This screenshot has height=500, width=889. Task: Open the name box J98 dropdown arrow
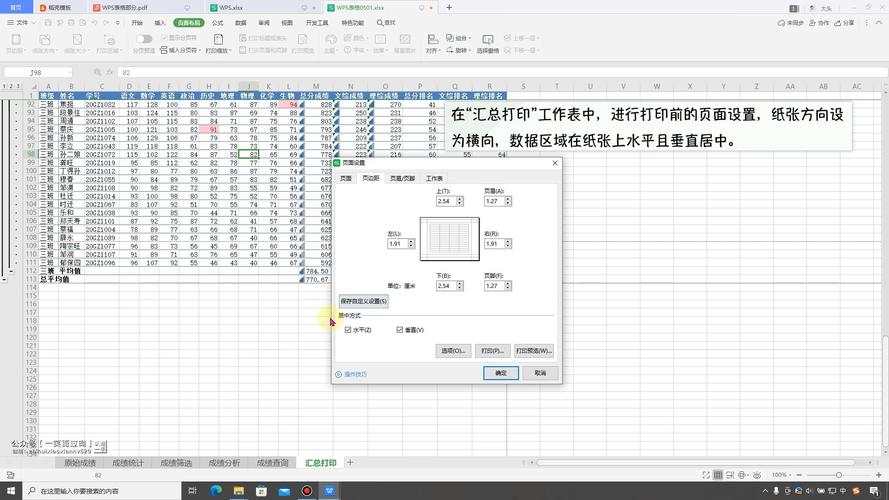69,73
